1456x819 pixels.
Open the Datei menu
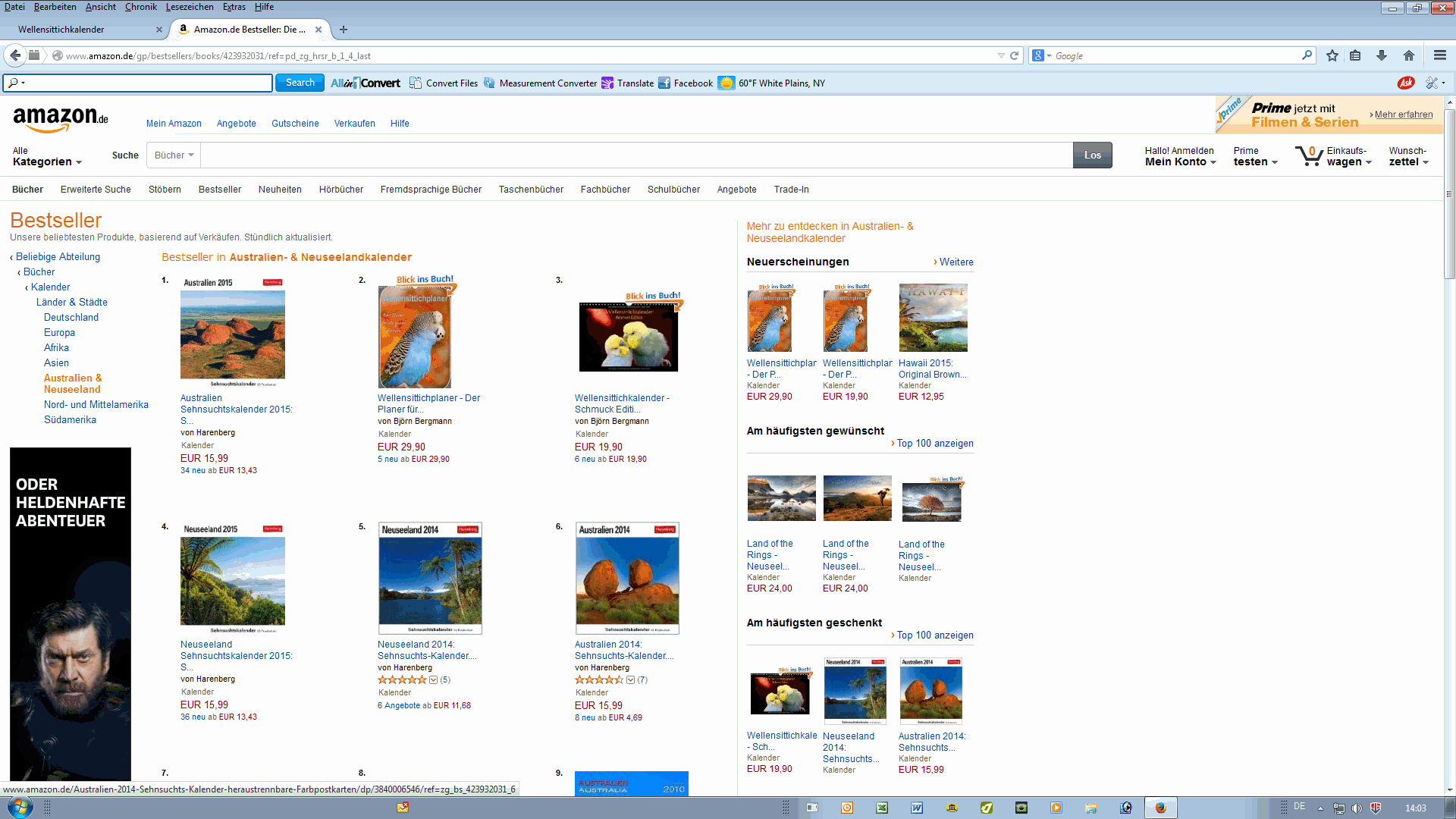click(x=14, y=7)
